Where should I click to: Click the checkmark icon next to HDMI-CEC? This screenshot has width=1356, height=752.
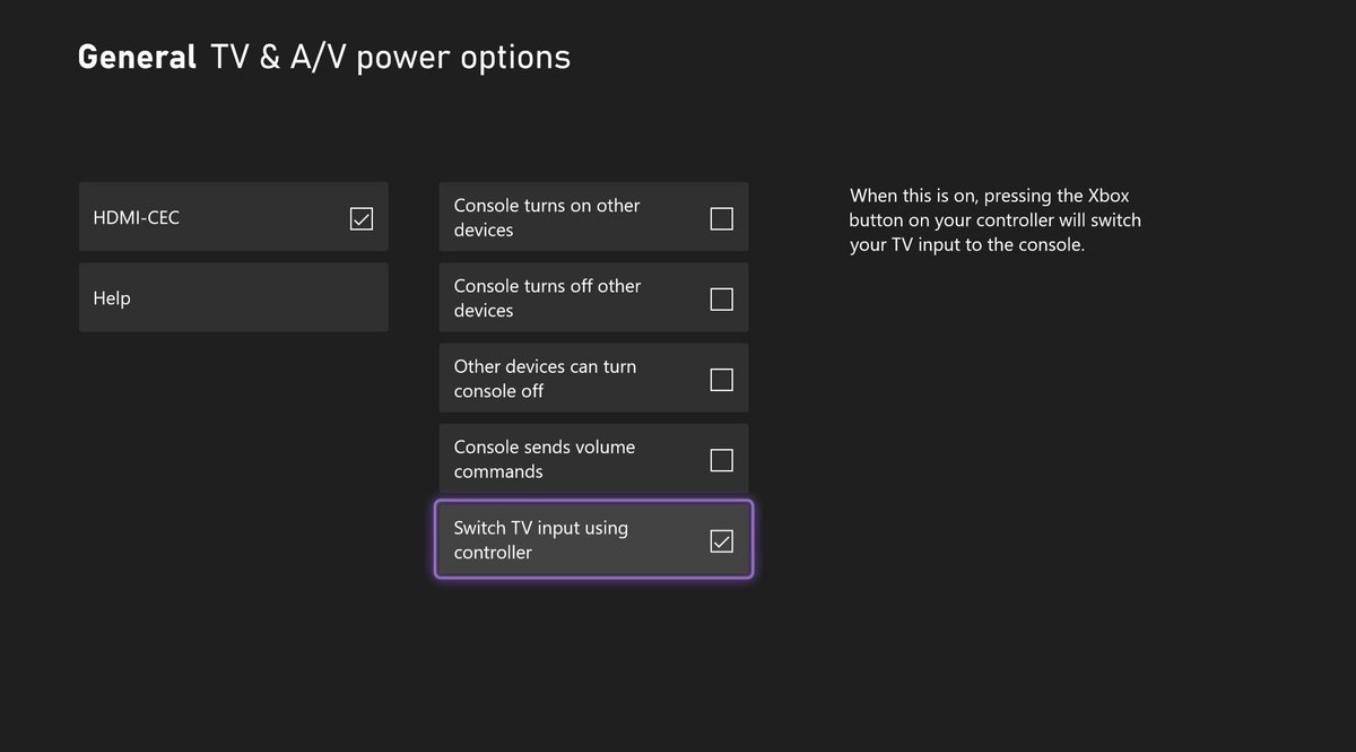click(x=361, y=218)
